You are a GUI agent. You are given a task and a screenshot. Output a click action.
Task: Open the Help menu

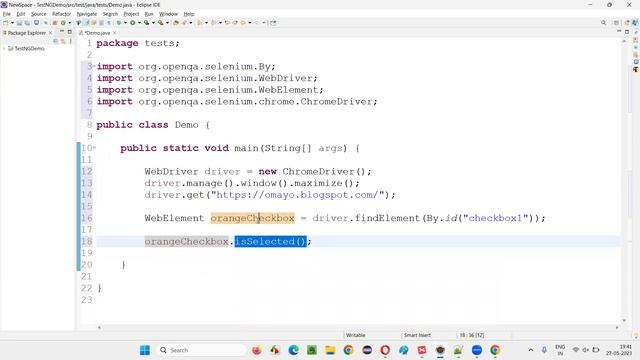(x=189, y=14)
